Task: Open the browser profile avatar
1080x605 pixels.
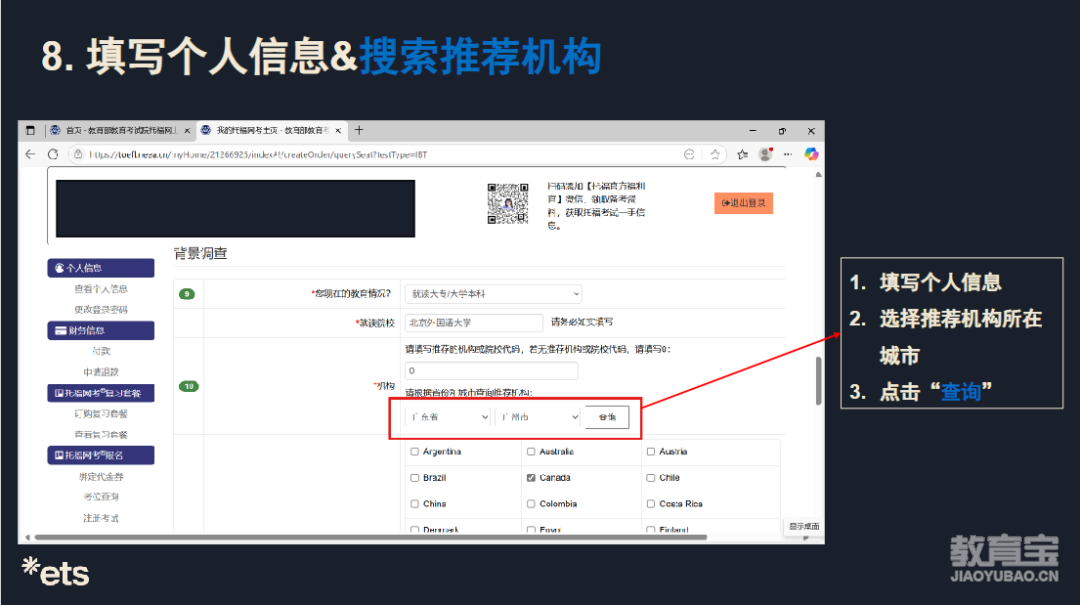Action: [x=765, y=154]
